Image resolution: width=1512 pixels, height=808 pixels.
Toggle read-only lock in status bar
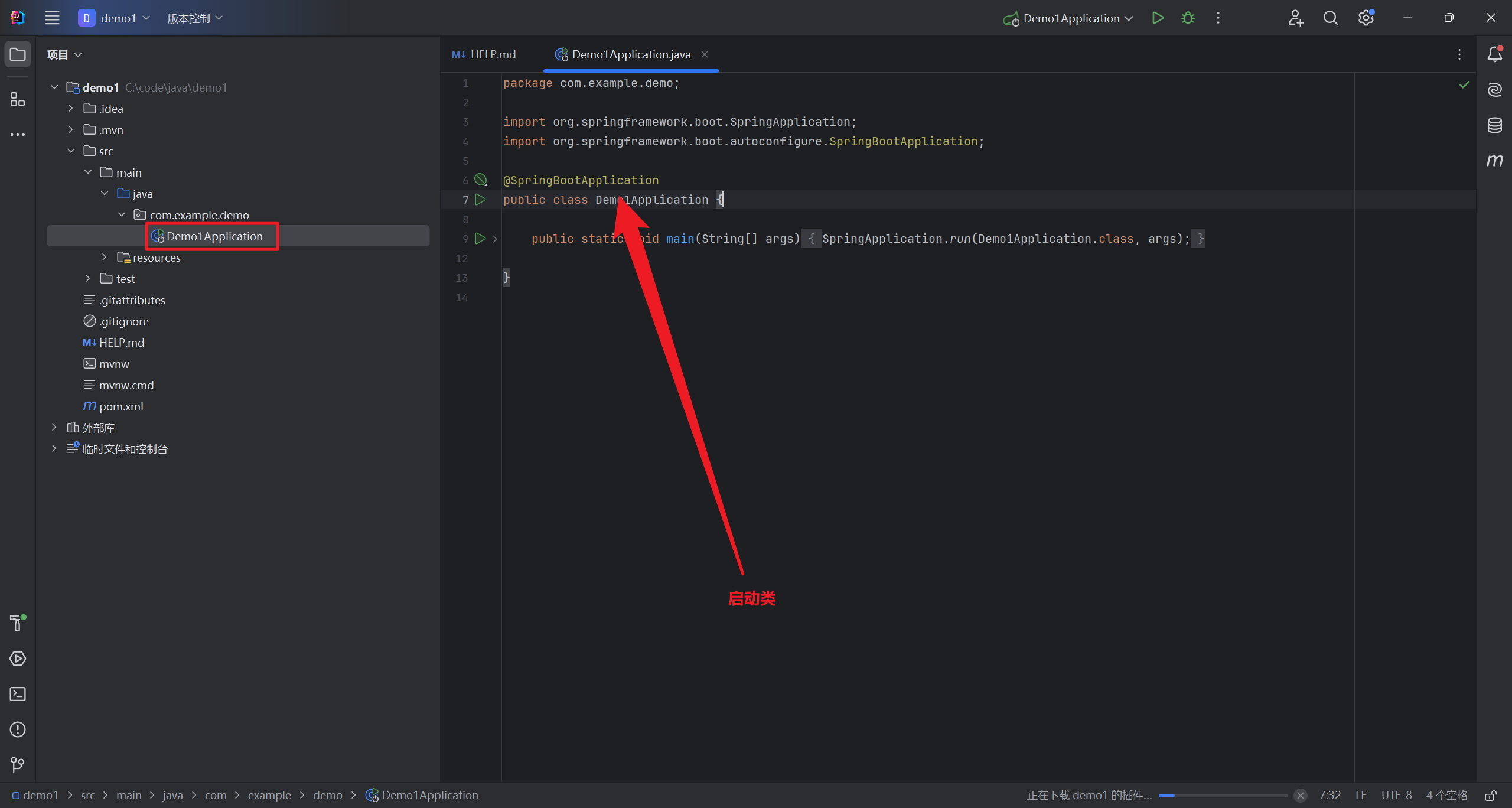point(1491,795)
